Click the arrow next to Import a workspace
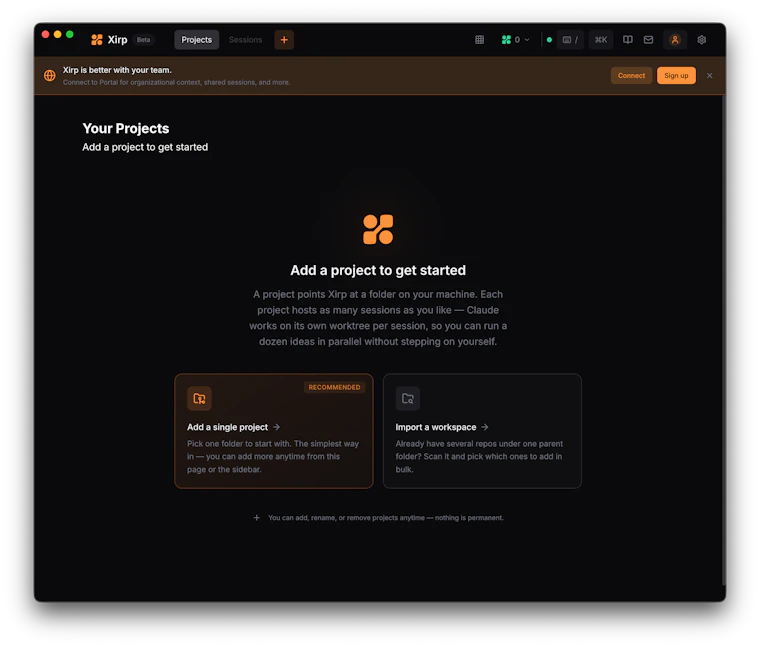This screenshot has width=760, height=647. 485,427
